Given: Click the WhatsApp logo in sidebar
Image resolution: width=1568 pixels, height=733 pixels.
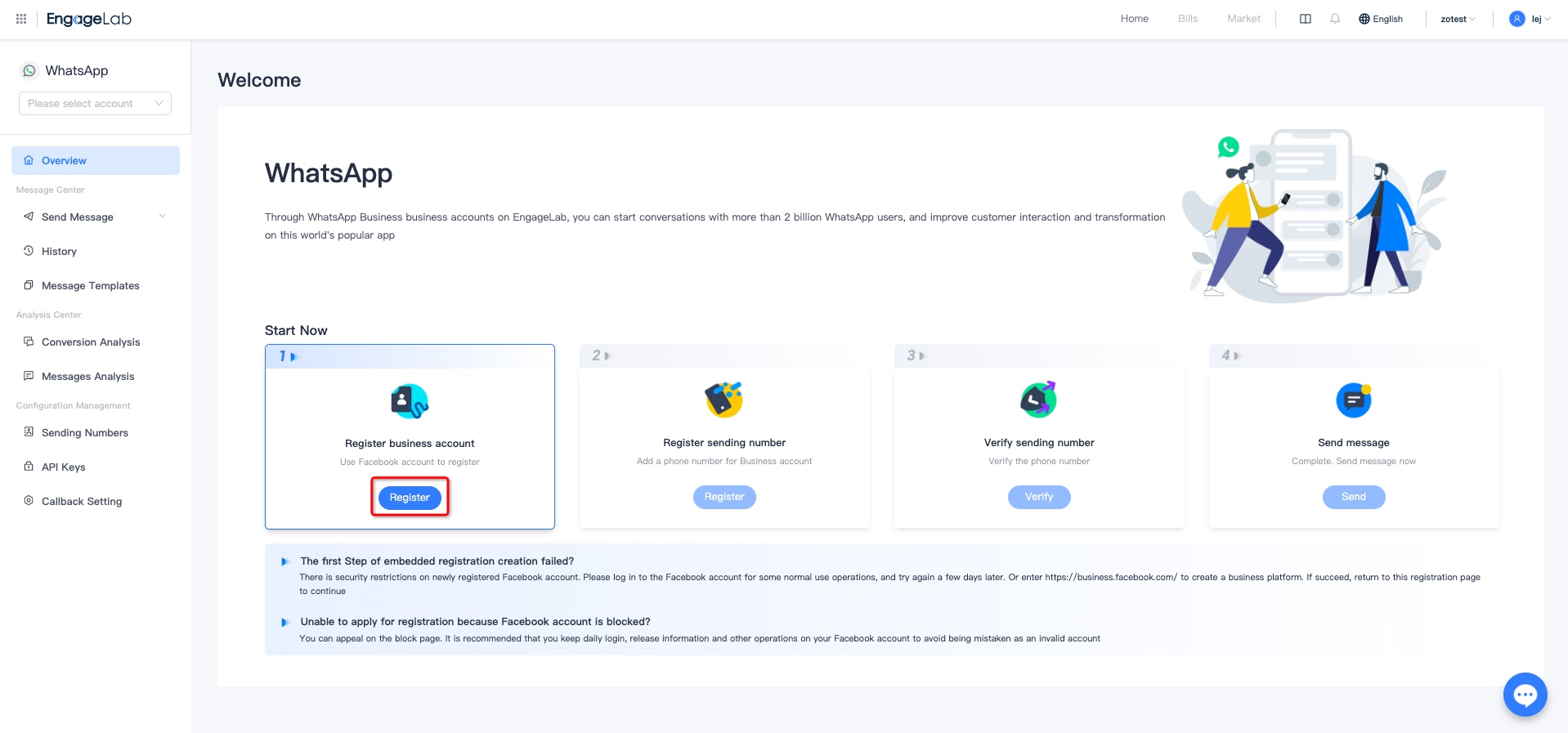Looking at the screenshot, I should (29, 71).
